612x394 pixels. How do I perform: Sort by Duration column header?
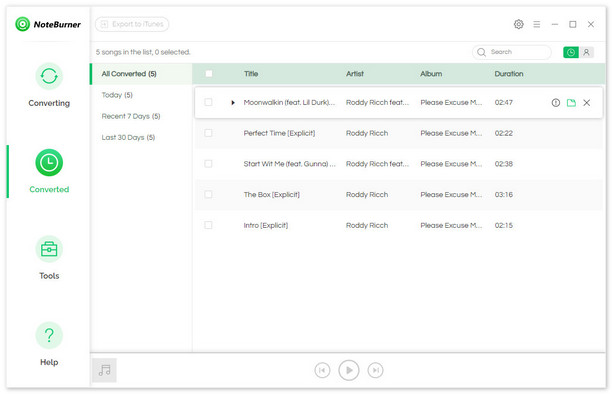(509, 74)
